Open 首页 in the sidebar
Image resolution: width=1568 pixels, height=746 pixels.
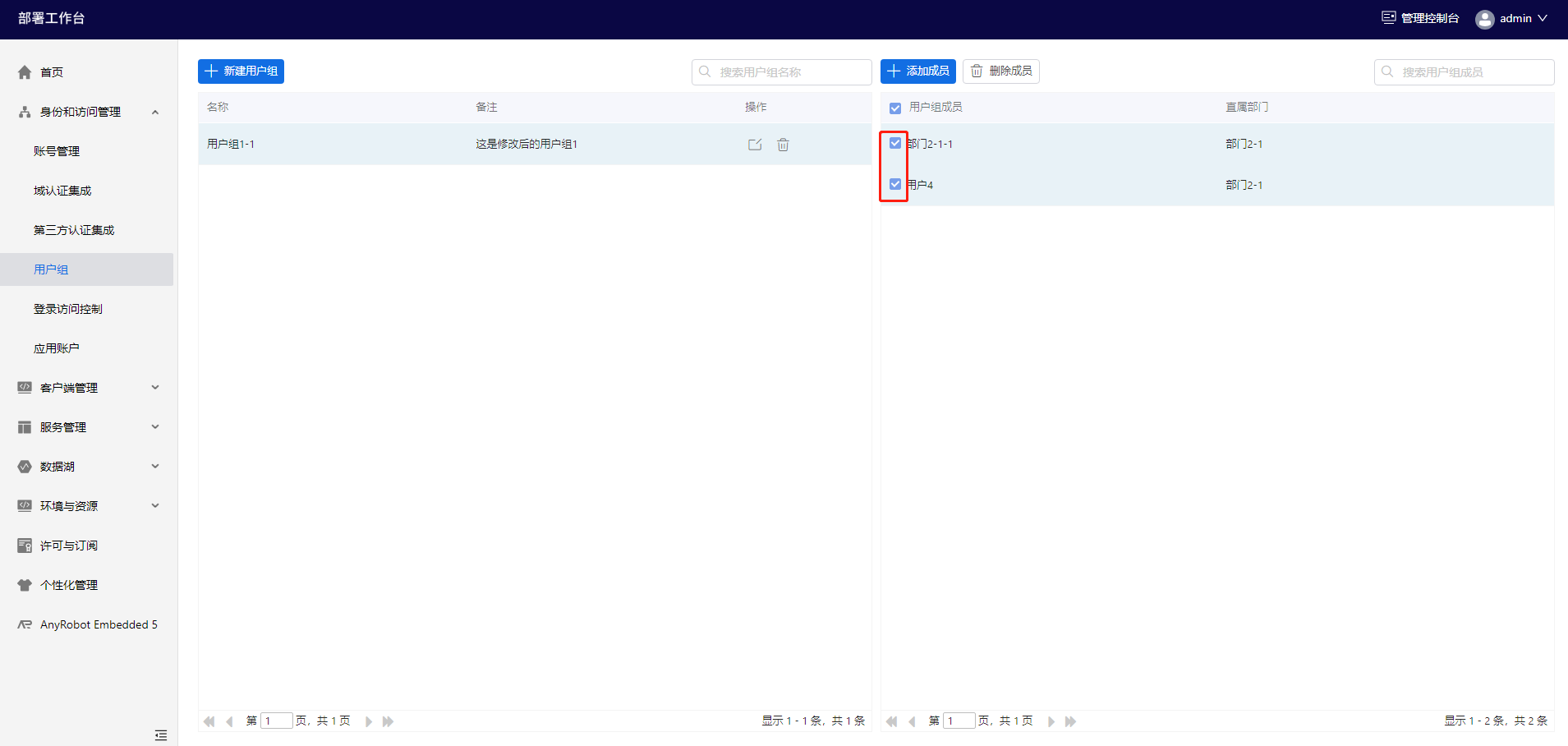[52, 72]
